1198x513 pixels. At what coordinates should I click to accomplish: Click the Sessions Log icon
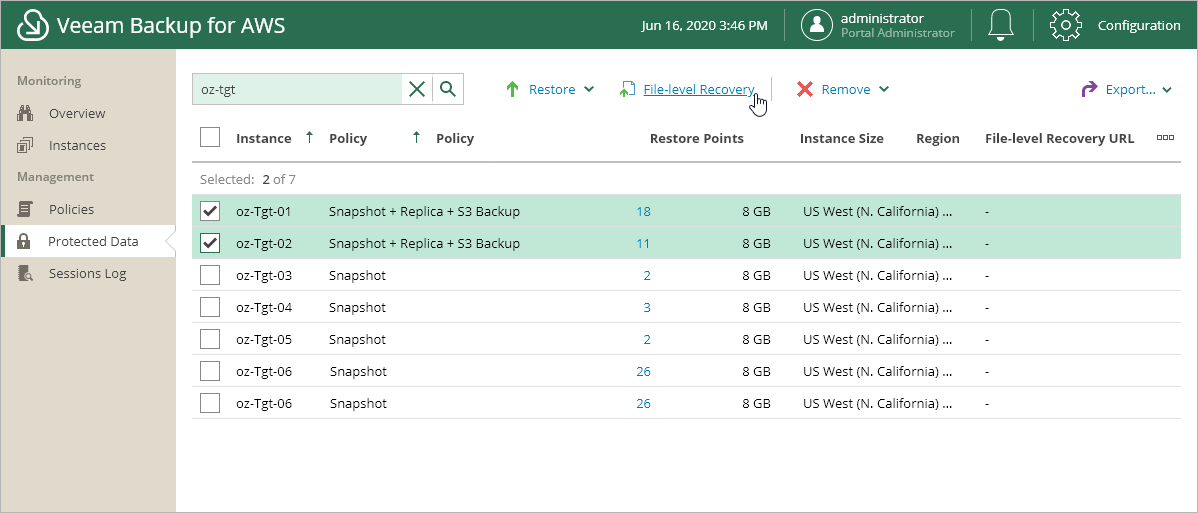24,274
